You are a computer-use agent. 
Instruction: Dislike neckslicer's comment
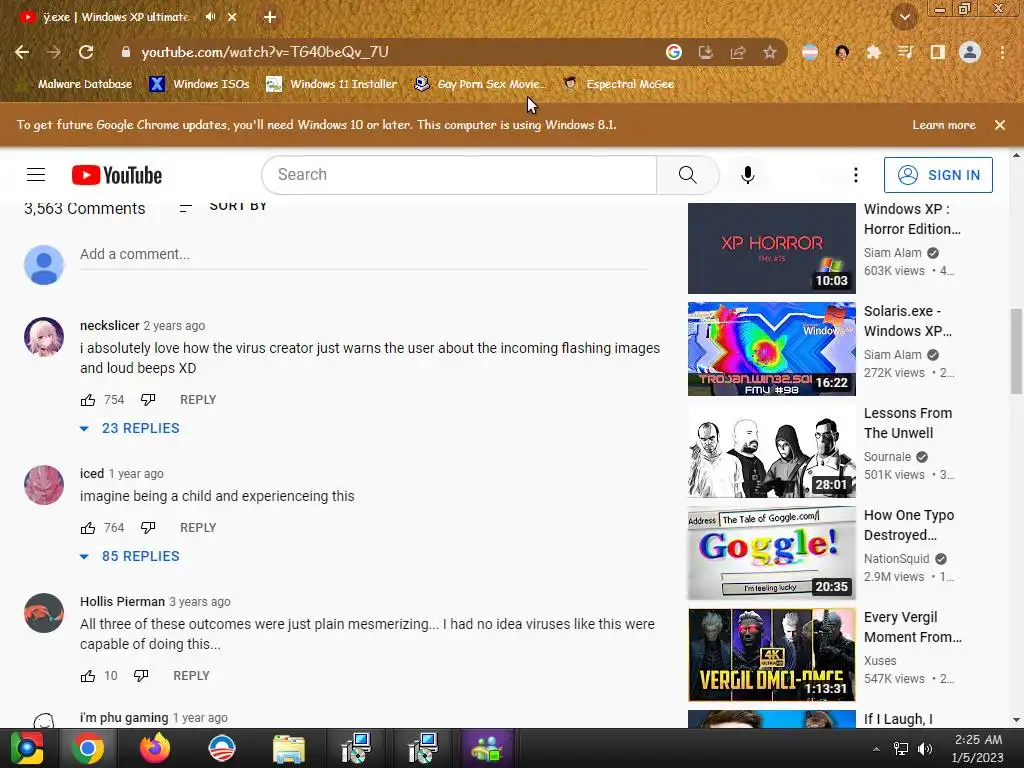coord(148,400)
